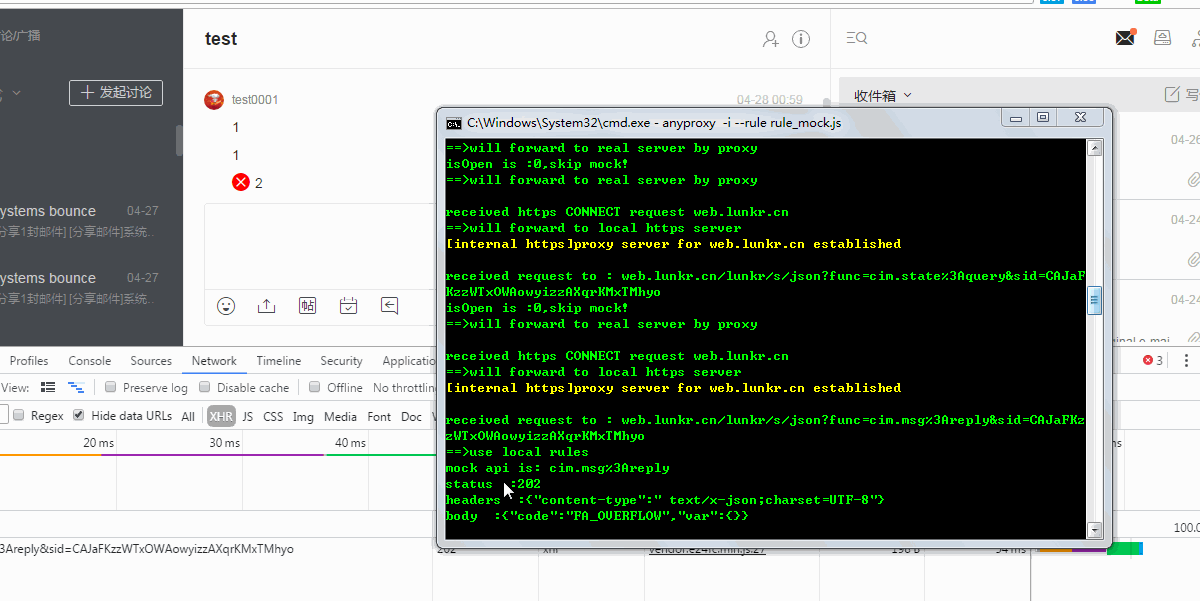Screen dimensions: 1200x601
Task: Click the post (帖) icon in chat toolbar
Action: click(307, 306)
